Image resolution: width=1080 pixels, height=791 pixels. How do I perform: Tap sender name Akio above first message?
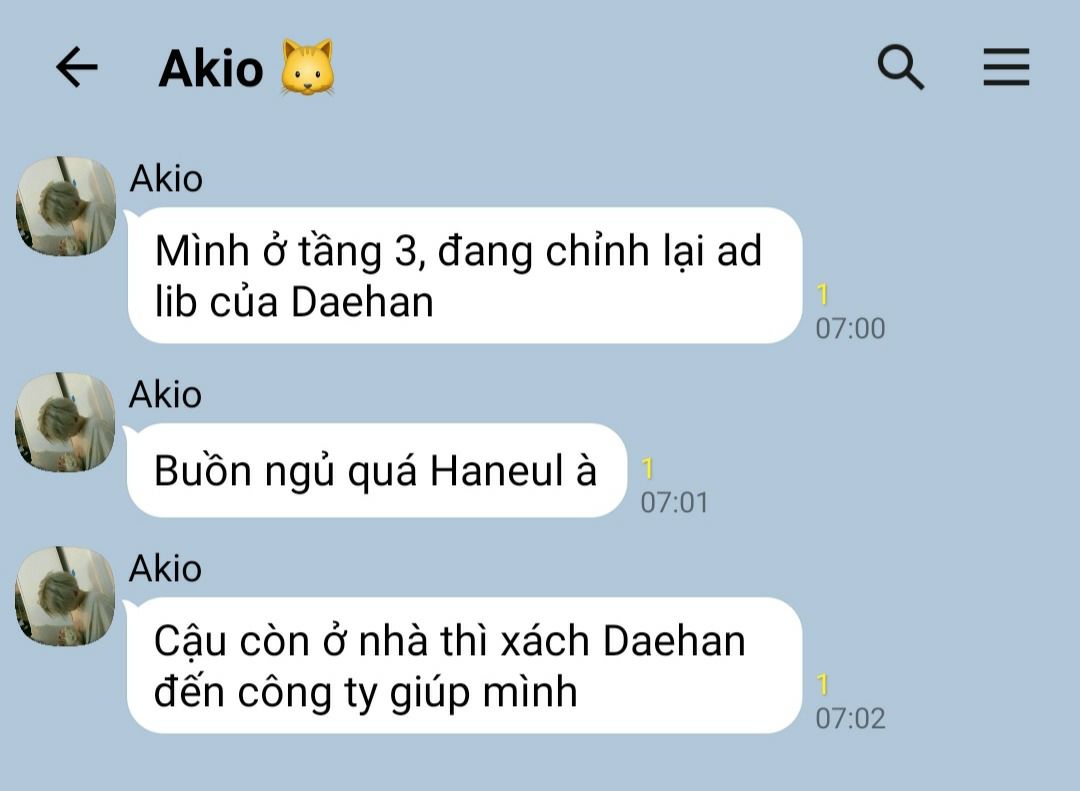[166, 178]
